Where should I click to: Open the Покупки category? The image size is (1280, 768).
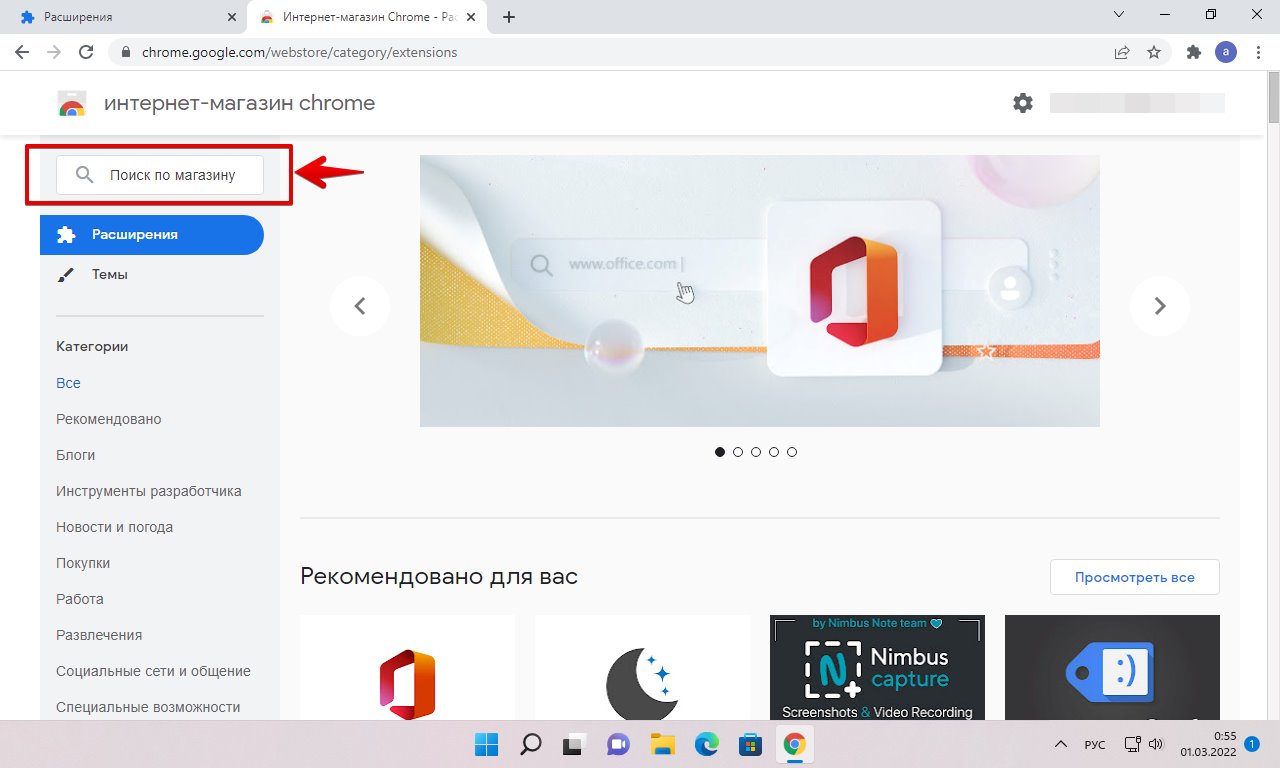(83, 563)
